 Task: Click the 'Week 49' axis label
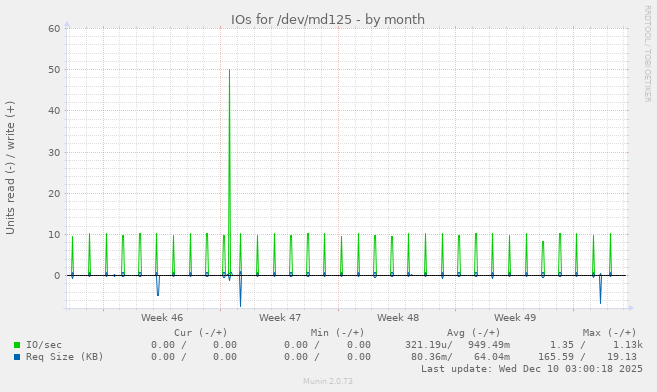click(515, 318)
